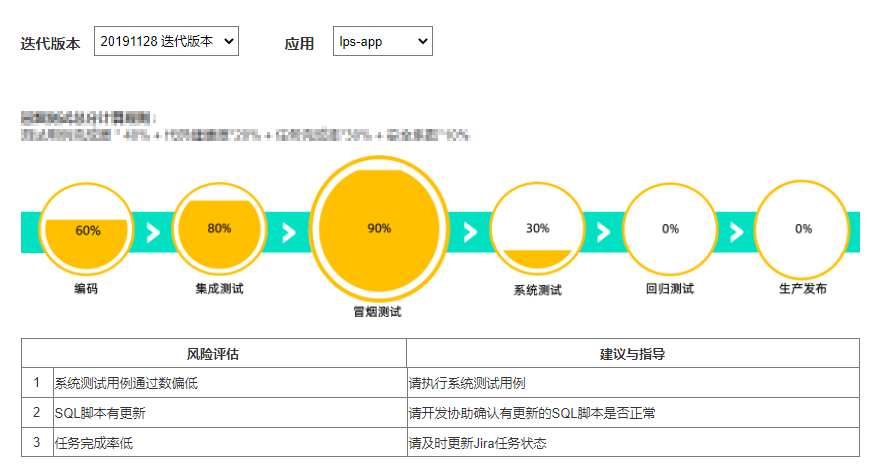Select the 系统测试 30% stage circle

pos(537,229)
